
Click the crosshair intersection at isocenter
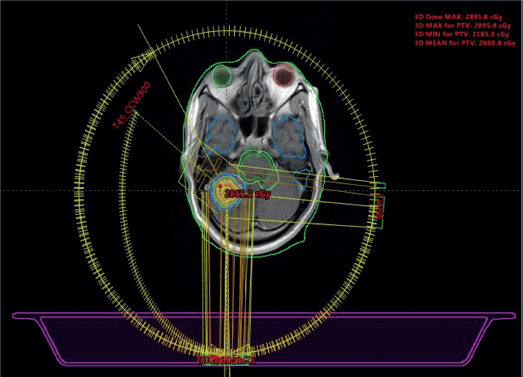point(227,191)
